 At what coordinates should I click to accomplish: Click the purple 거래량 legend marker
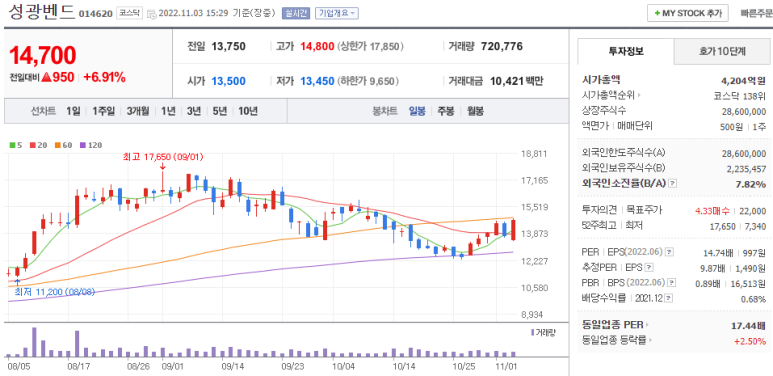[x=532, y=333]
